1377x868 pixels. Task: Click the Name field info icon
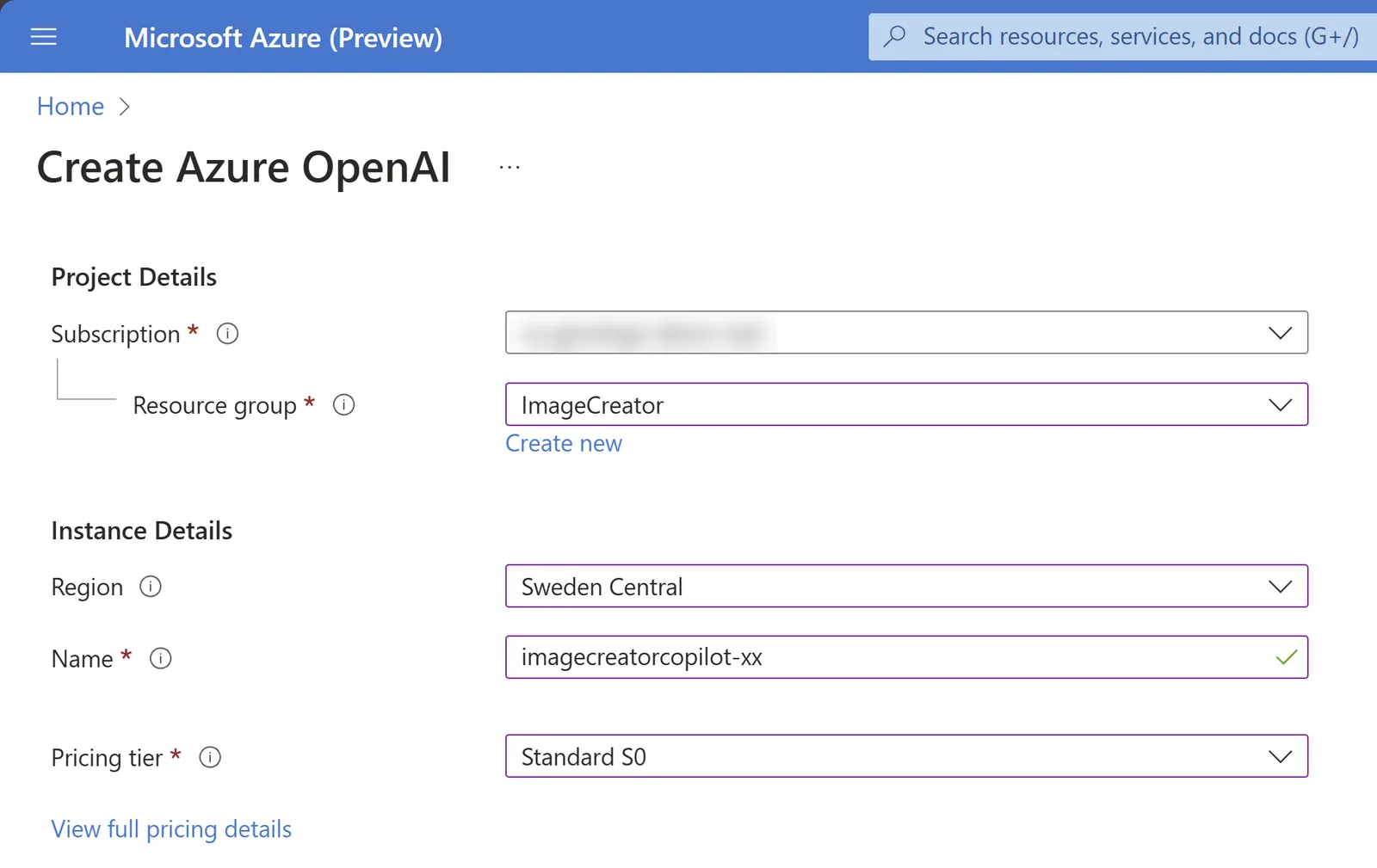click(161, 658)
